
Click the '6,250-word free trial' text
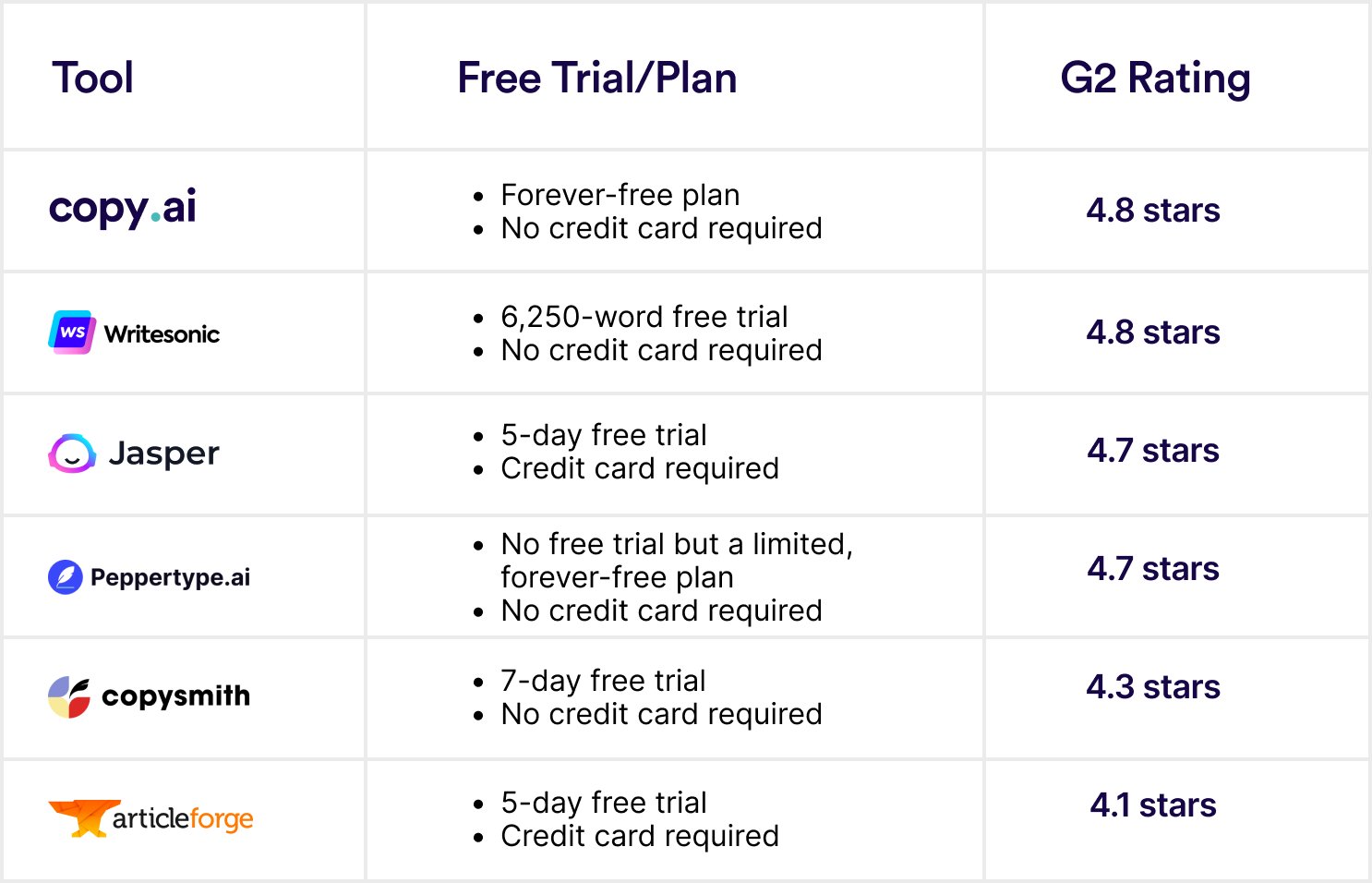pos(644,317)
